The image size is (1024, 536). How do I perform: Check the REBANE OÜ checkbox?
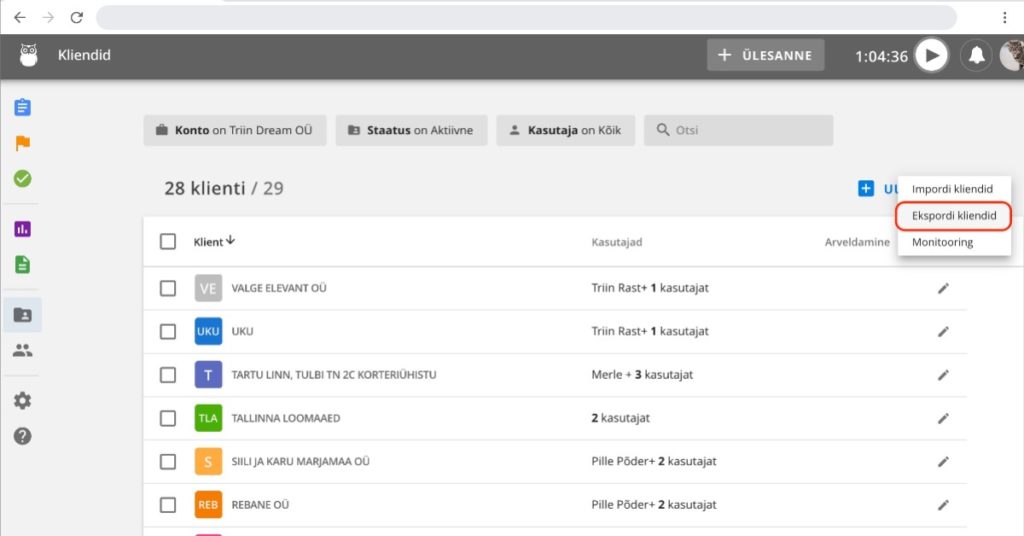[168, 505]
